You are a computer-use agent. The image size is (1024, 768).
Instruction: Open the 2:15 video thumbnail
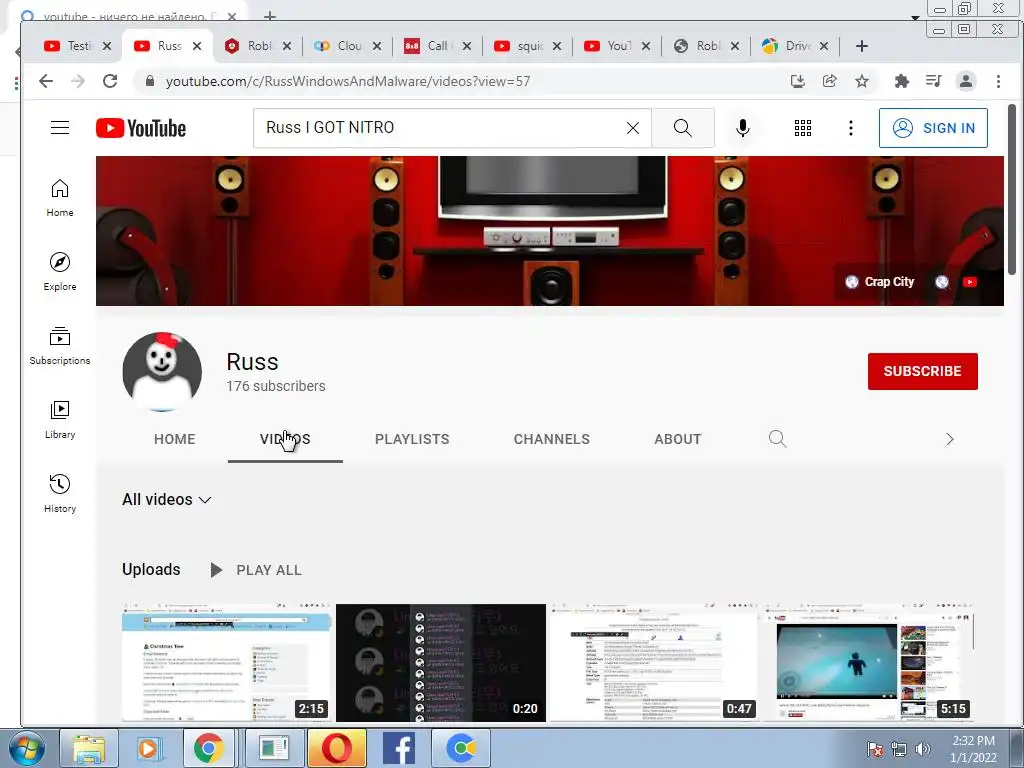pyautogui.click(x=227, y=662)
